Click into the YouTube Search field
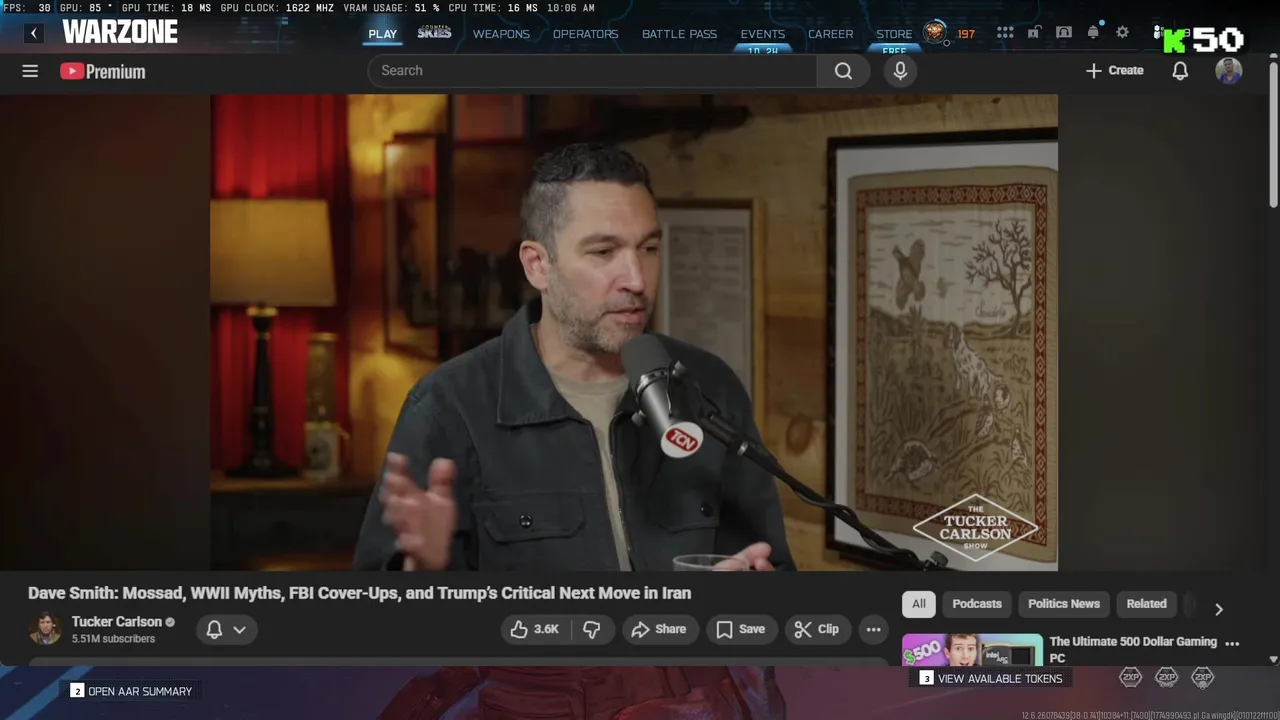The image size is (1280, 720). pyautogui.click(x=592, y=71)
